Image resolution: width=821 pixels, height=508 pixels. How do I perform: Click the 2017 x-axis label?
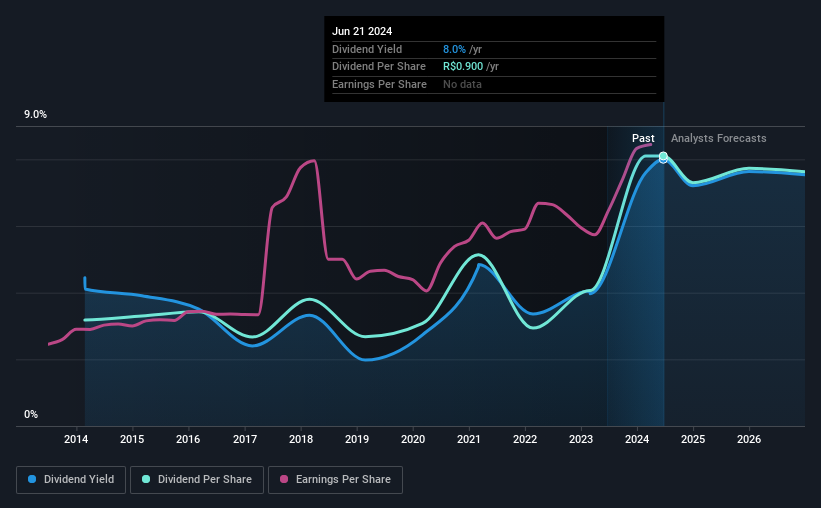point(245,439)
